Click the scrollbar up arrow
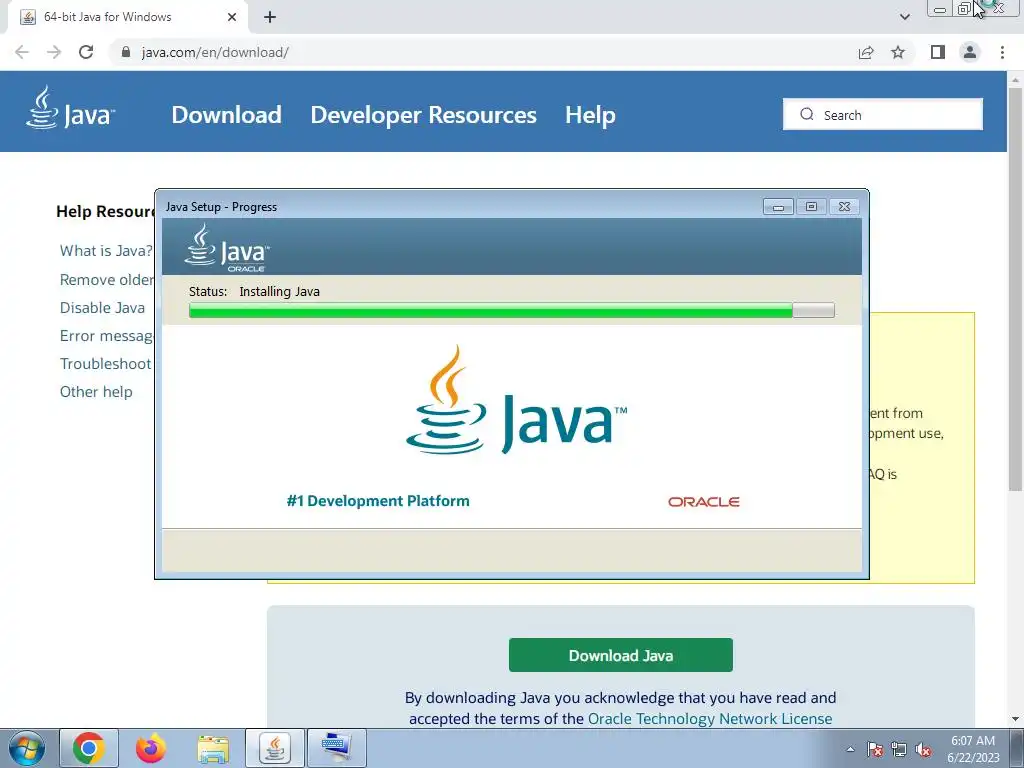This screenshot has width=1024, height=768. (1015, 79)
